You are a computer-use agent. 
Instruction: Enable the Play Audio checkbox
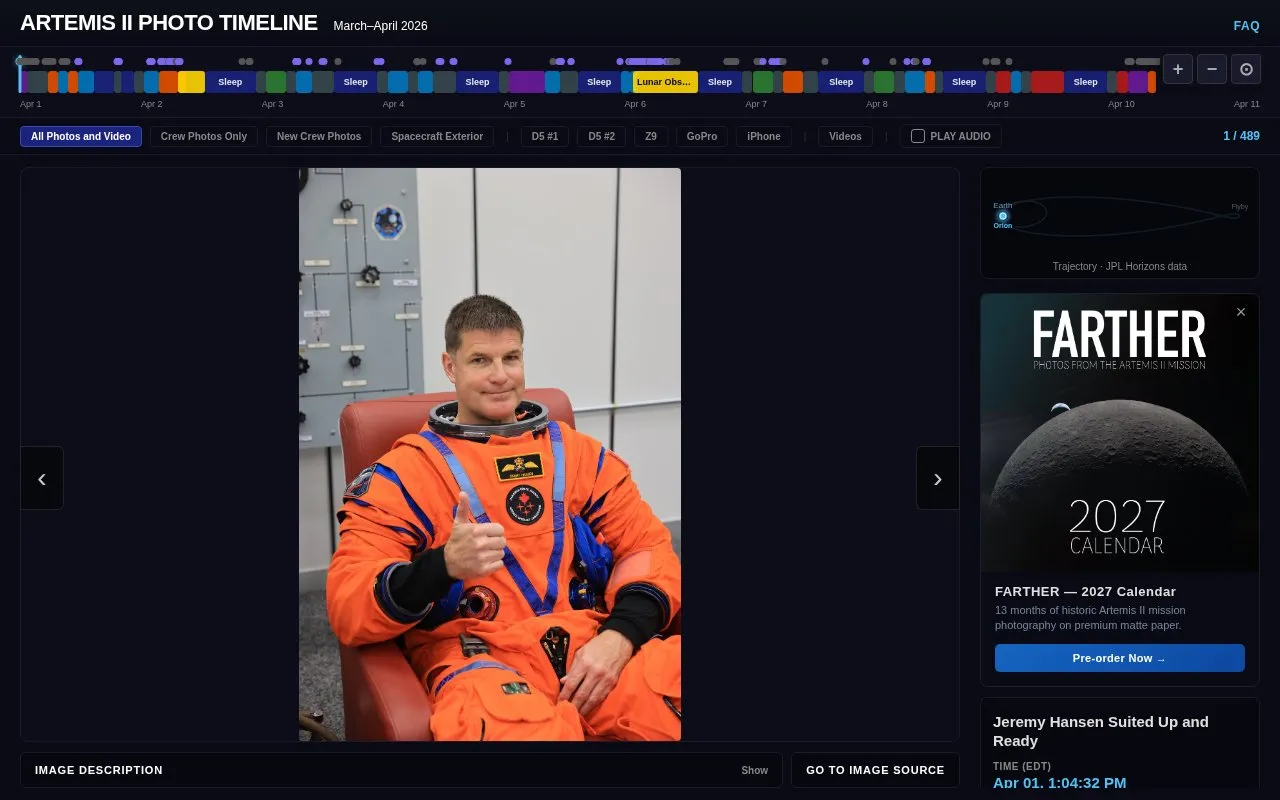(918, 136)
